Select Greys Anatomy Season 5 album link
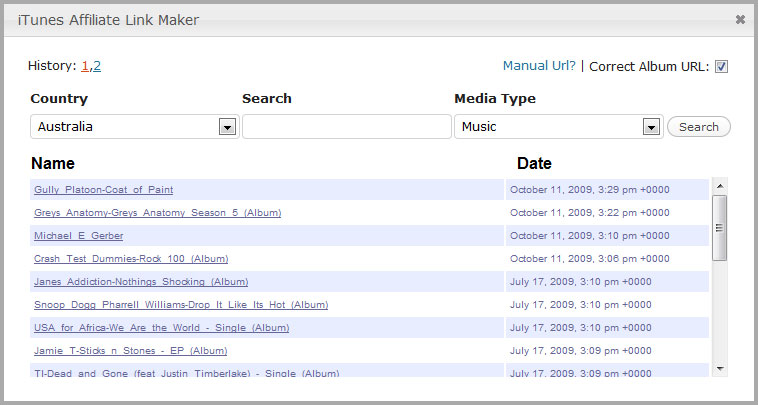 click(158, 213)
